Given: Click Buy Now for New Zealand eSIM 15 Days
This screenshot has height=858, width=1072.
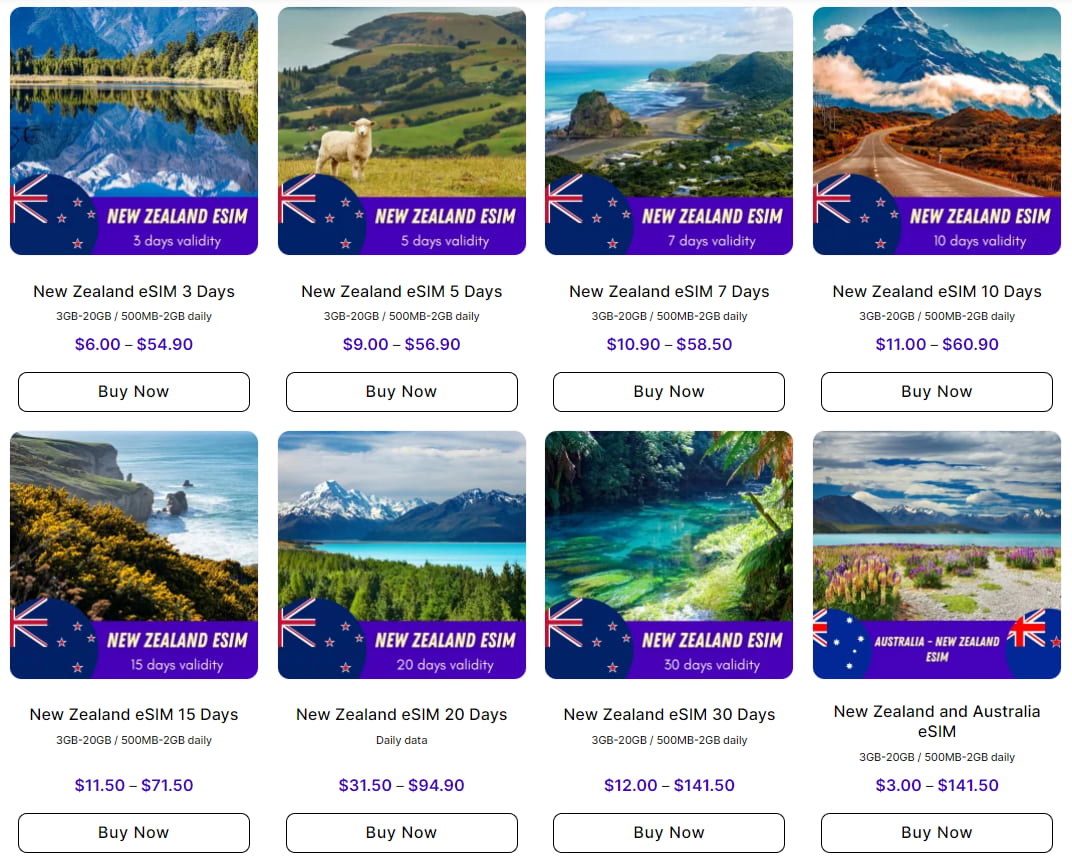Looking at the screenshot, I should [x=133, y=832].
